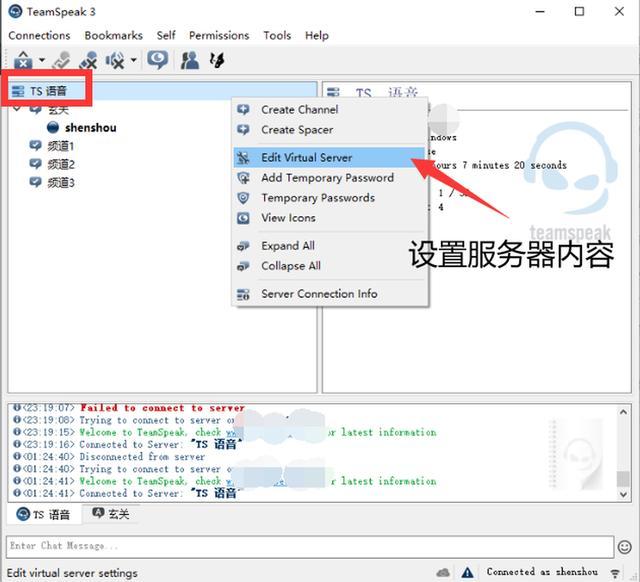Click 'Disconnected from server' log line
This screenshot has height=582, width=640.
[x=142, y=456]
